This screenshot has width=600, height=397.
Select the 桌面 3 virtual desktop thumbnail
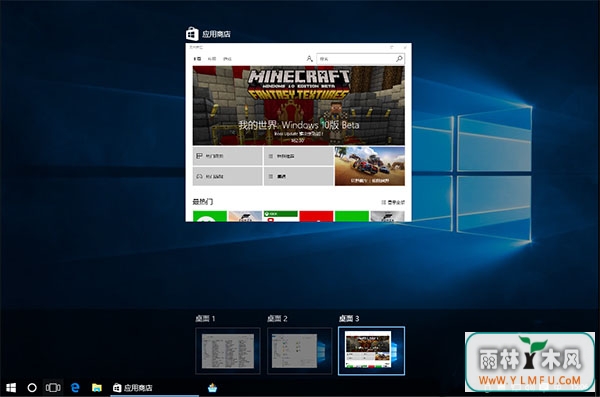pyautogui.click(x=372, y=351)
